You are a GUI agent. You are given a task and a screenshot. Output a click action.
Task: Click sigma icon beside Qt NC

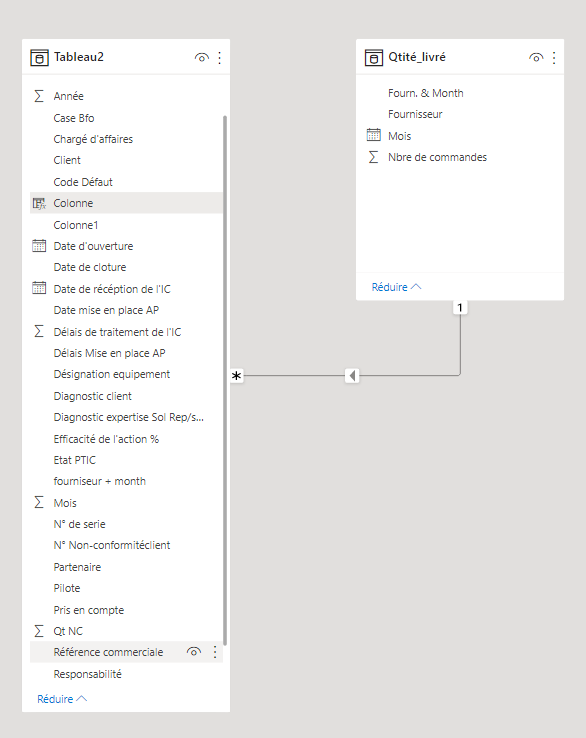click(x=39, y=631)
